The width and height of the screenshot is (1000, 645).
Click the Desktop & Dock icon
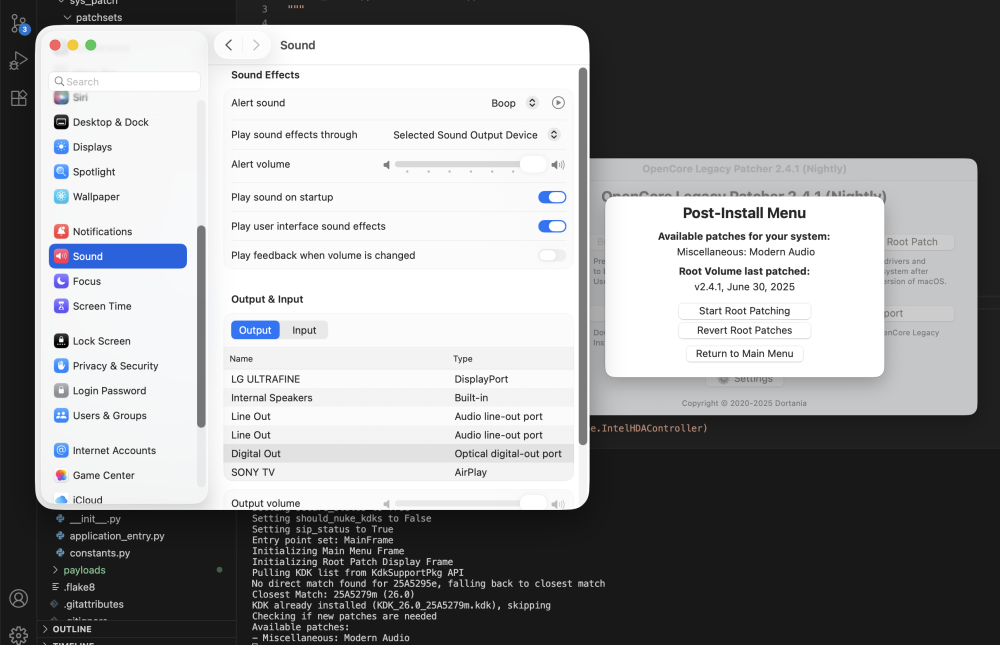(61, 122)
